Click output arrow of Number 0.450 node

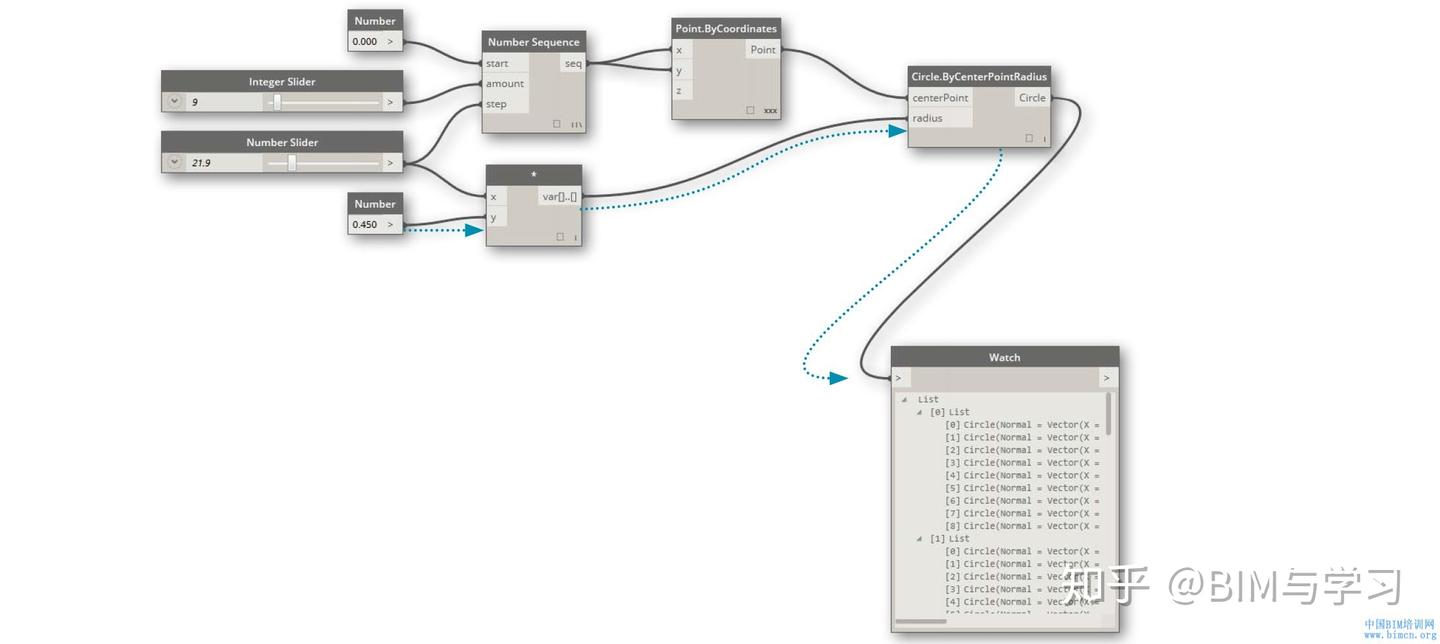pyautogui.click(x=390, y=224)
